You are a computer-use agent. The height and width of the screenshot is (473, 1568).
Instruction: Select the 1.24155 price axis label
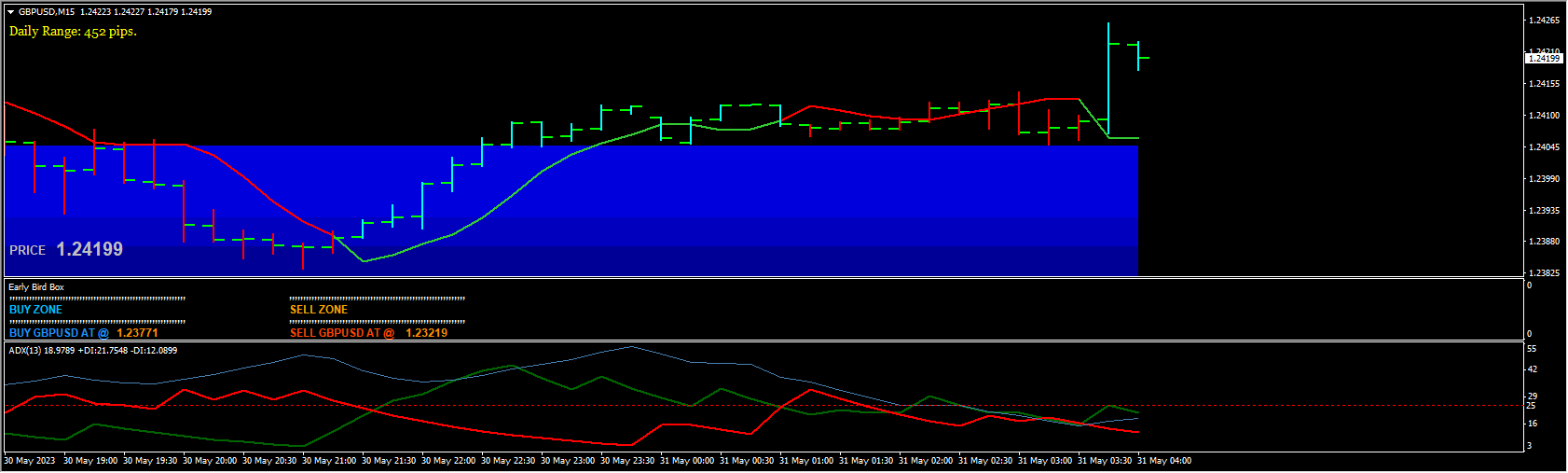1544,84
